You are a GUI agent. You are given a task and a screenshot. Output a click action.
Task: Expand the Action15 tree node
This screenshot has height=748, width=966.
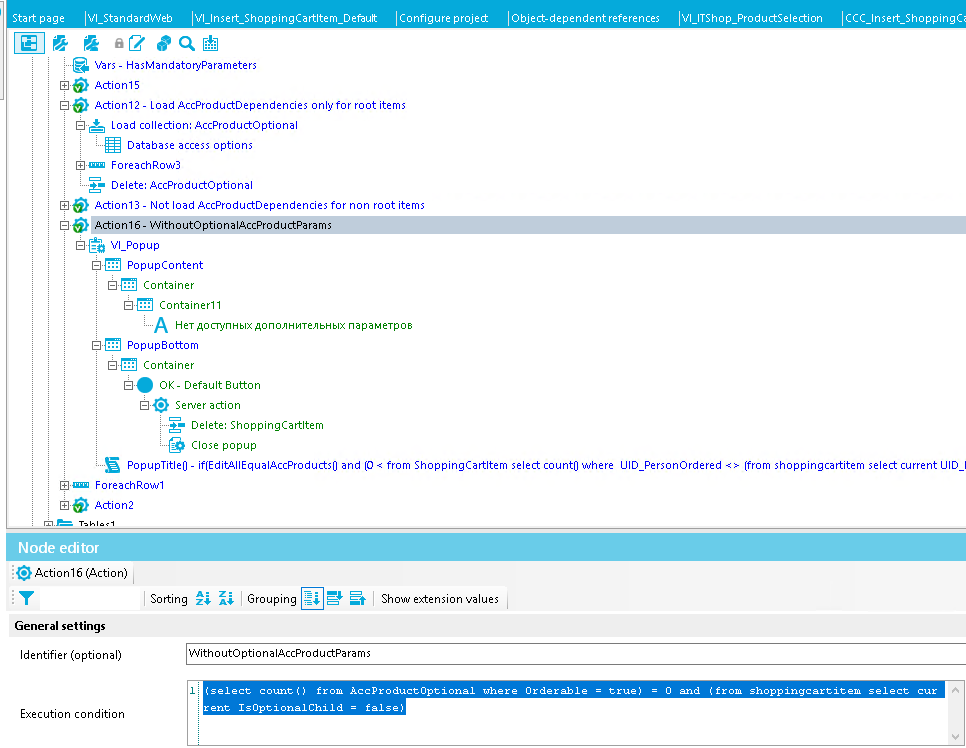(x=65, y=85)
